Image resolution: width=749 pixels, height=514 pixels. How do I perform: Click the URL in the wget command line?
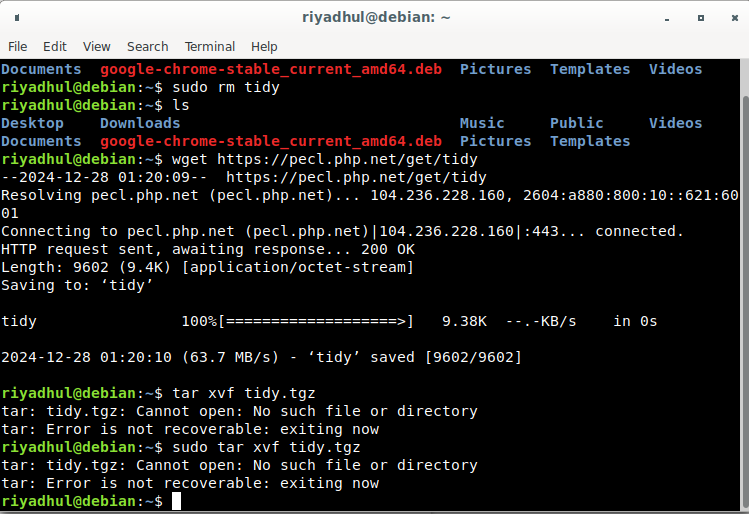347,159
